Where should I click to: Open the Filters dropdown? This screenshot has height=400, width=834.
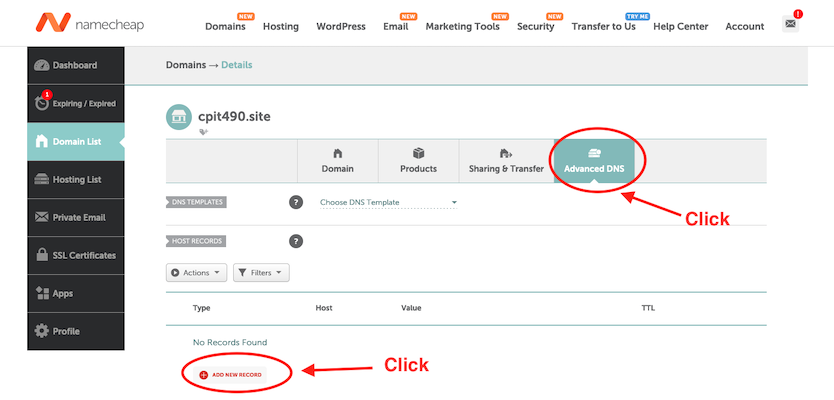pos(260,272)
